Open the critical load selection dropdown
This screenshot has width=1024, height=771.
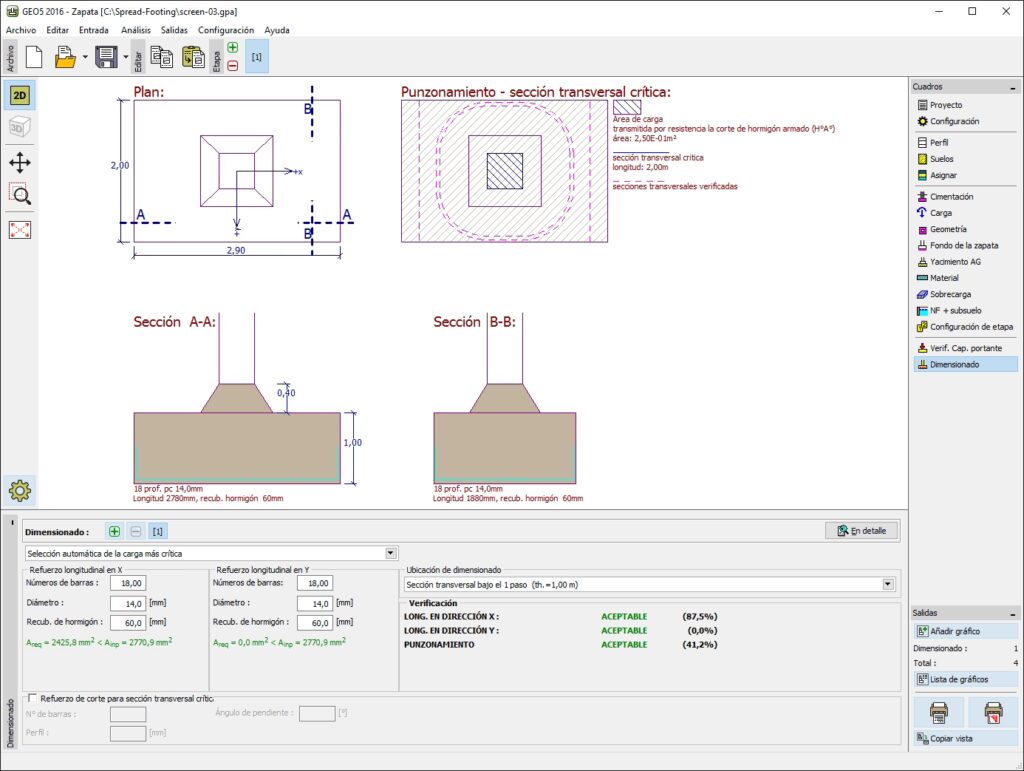390,553
